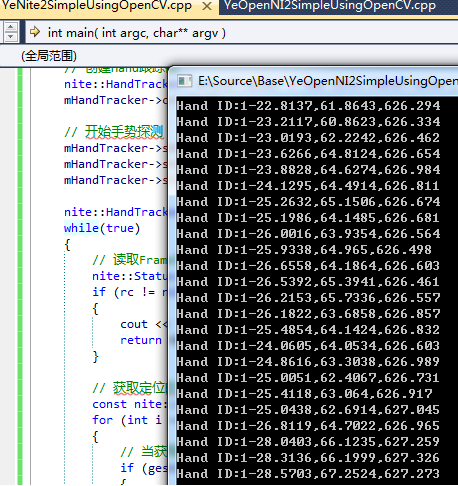Click console line ending 627.326
Screen dimensions: 458x486
point(308,458)
